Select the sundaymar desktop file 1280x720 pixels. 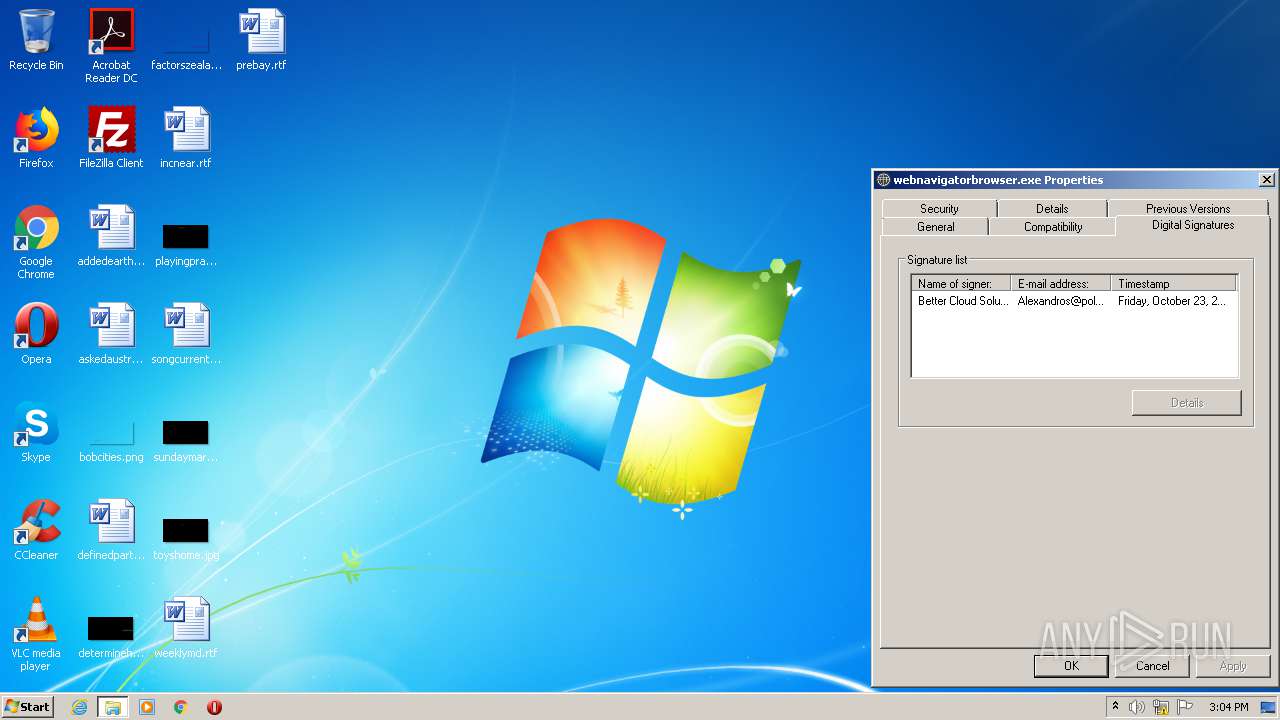pyautogui.click(x=186, y=440)
